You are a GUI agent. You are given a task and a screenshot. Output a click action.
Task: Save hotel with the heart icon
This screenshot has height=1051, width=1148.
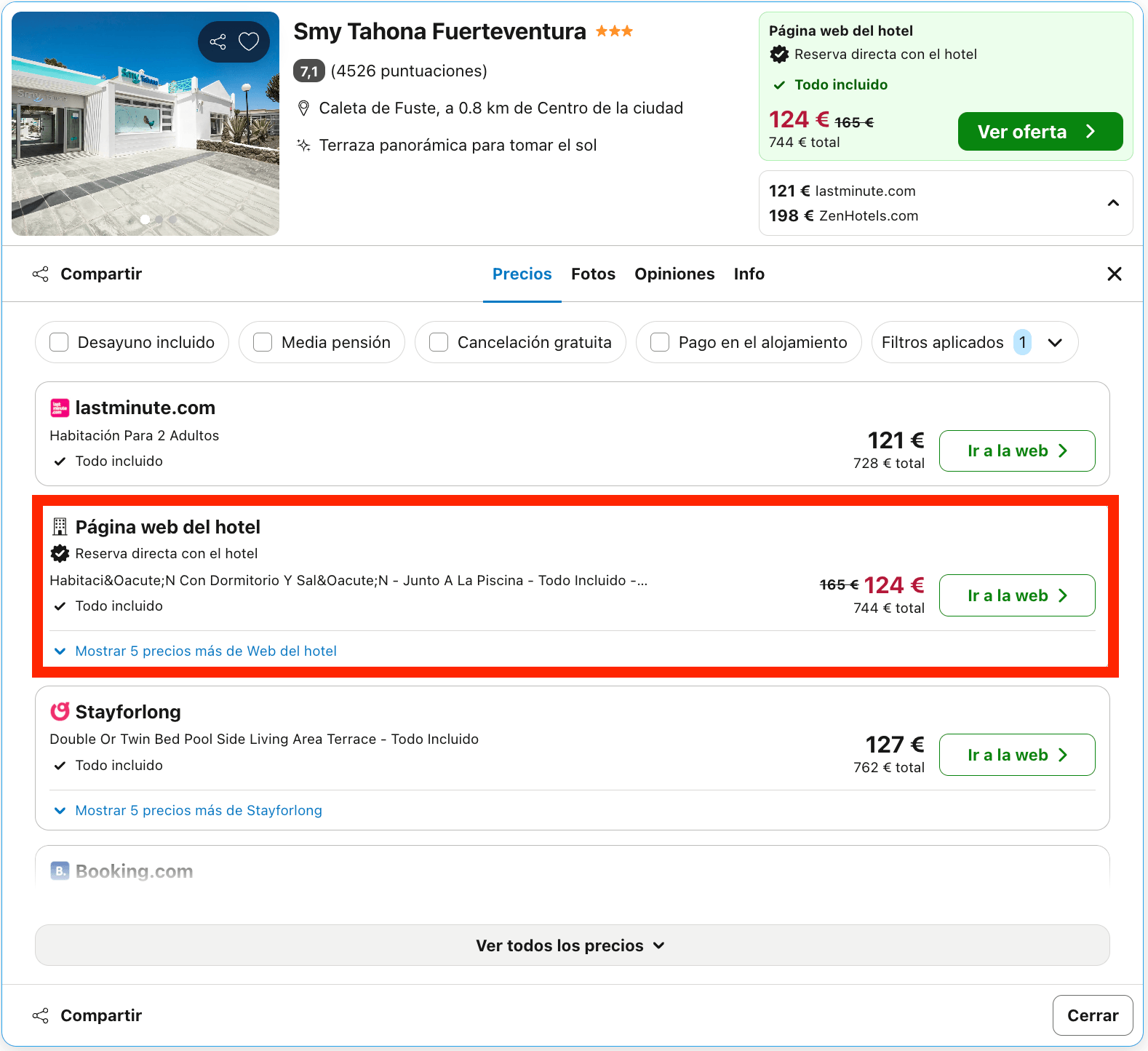point(249,42)
